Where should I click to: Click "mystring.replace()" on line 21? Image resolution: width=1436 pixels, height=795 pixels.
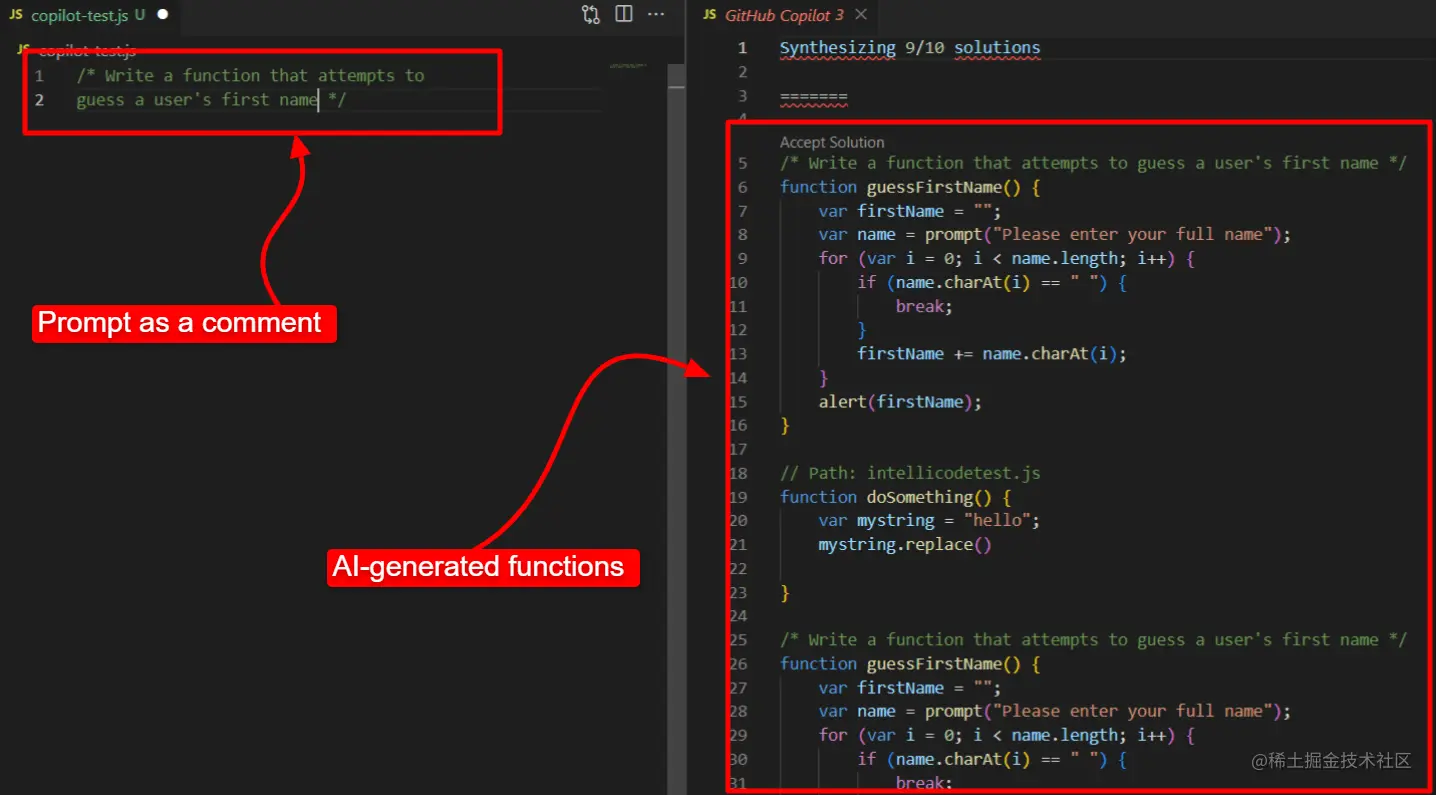905,545
